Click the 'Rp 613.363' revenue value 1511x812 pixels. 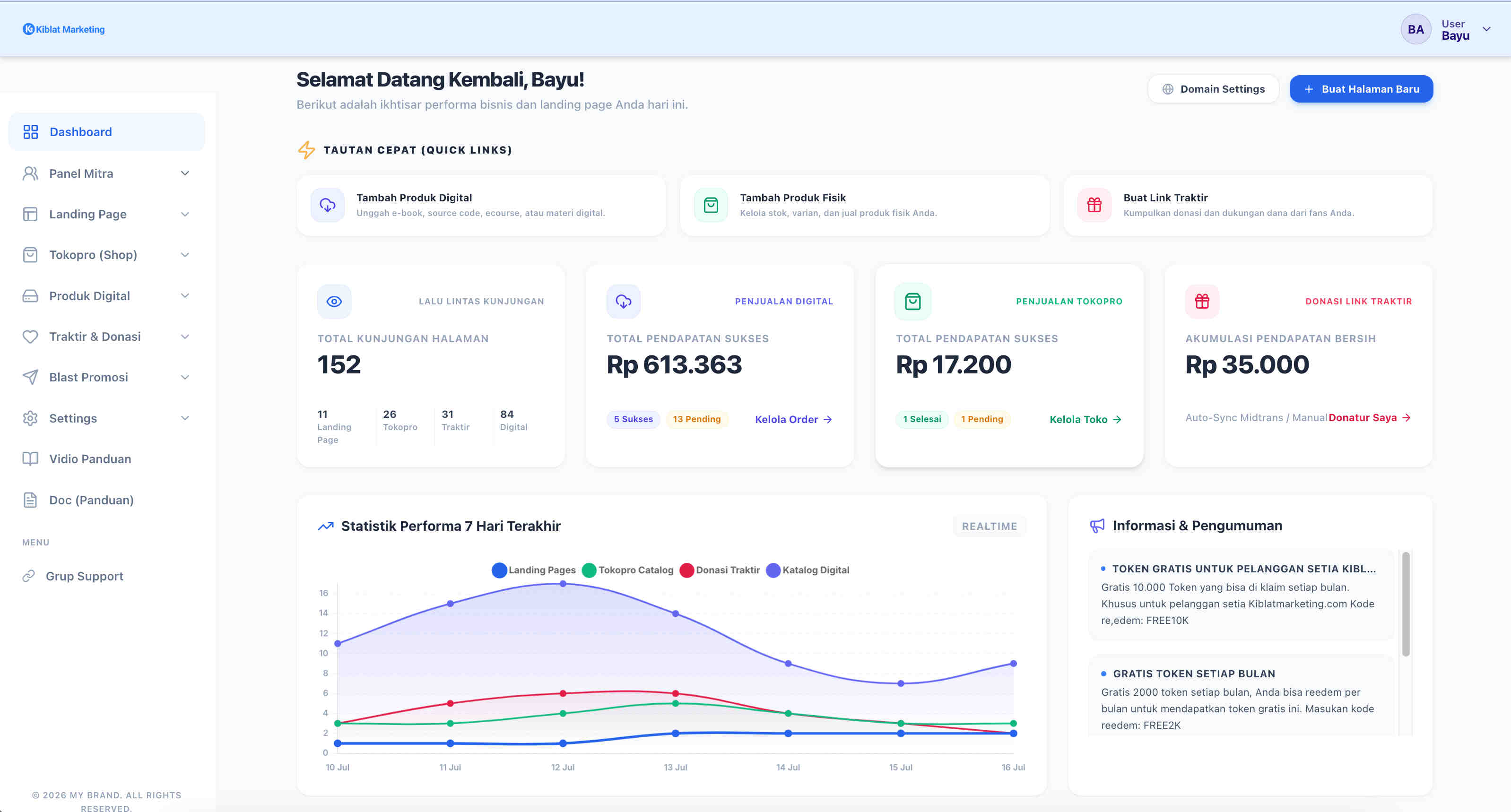tap(674, 365)
